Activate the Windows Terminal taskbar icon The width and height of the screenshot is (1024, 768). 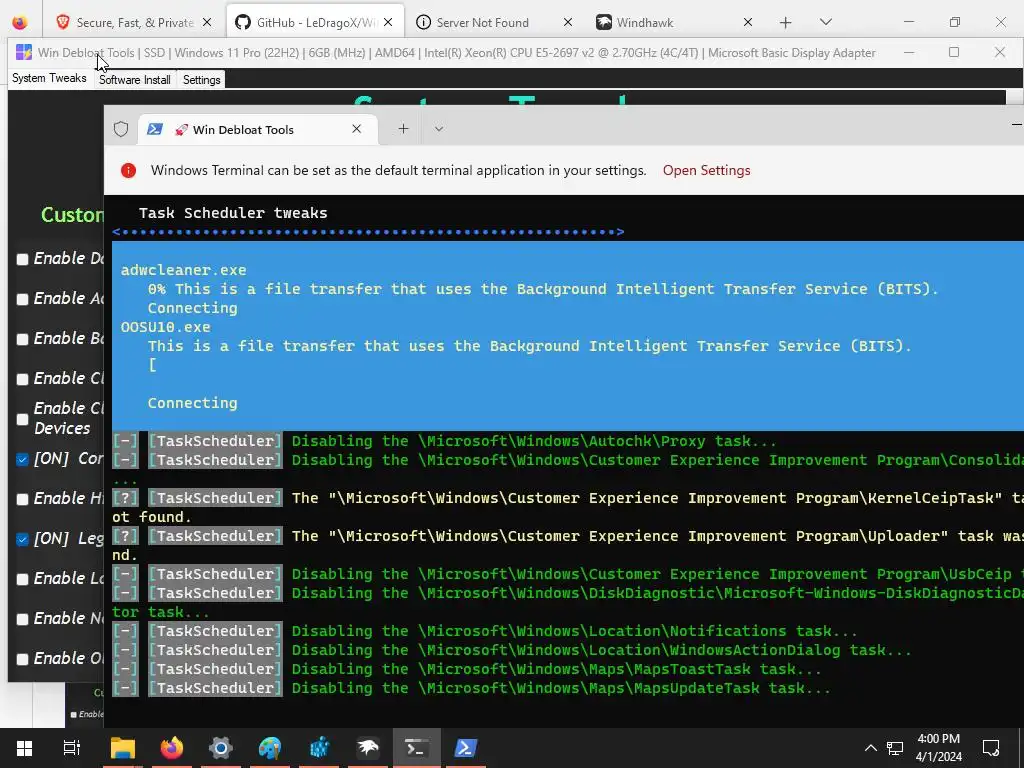click(x=417, y=748)
